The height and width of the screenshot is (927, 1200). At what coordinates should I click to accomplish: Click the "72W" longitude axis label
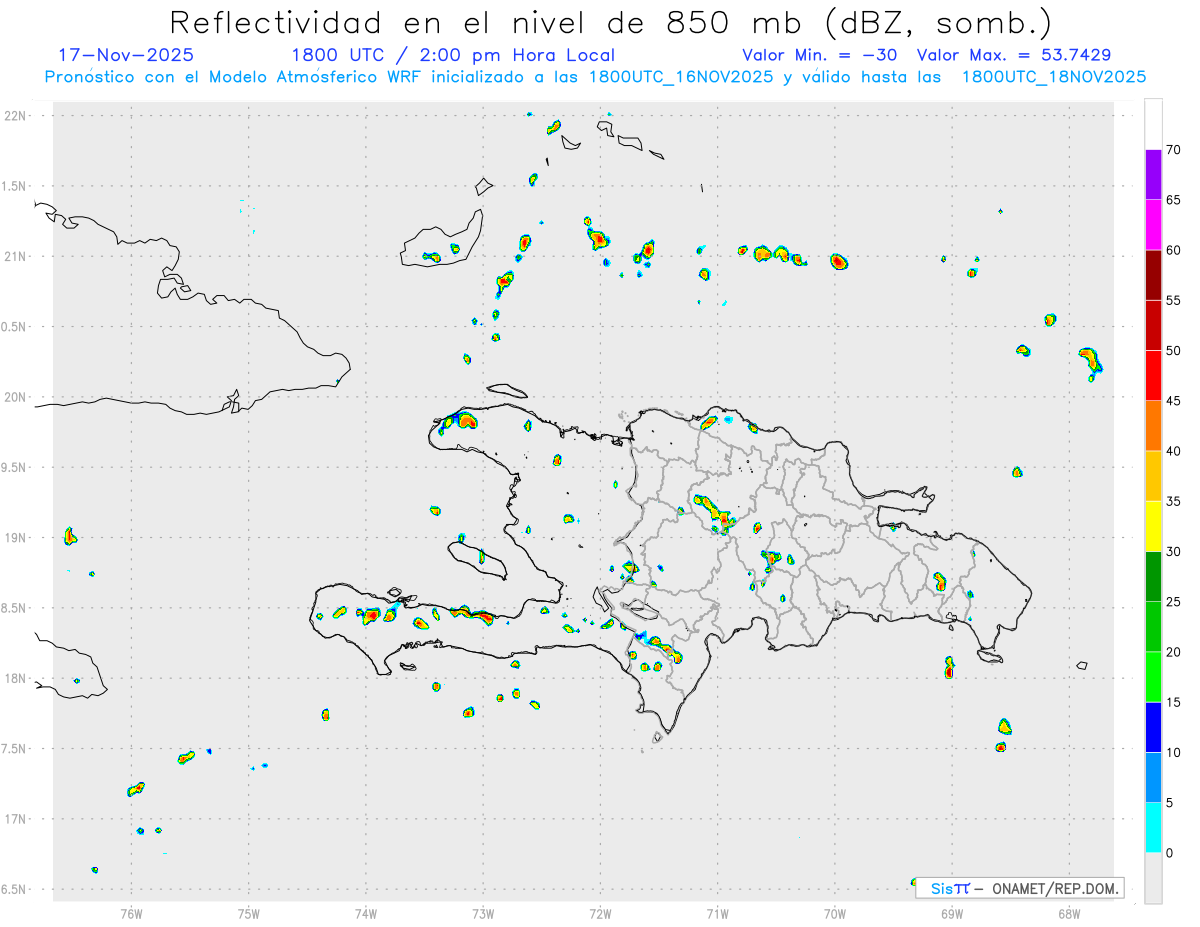(x=600, y=913)
